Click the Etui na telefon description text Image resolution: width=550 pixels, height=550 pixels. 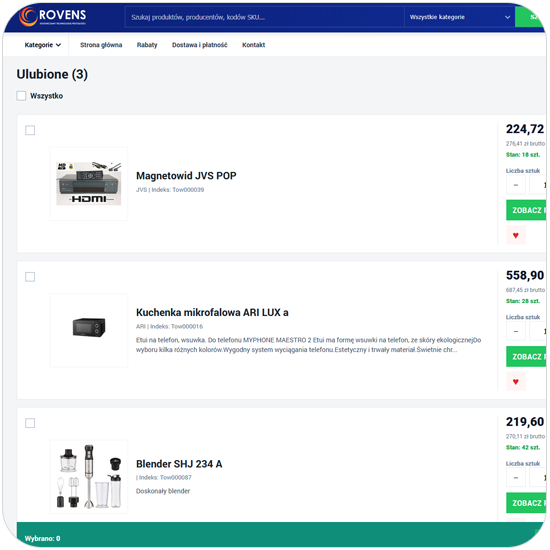[308, 345]
